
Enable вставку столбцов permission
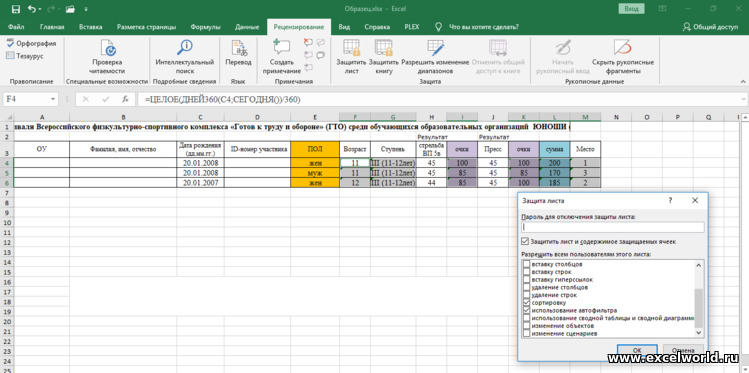(526, 264)
